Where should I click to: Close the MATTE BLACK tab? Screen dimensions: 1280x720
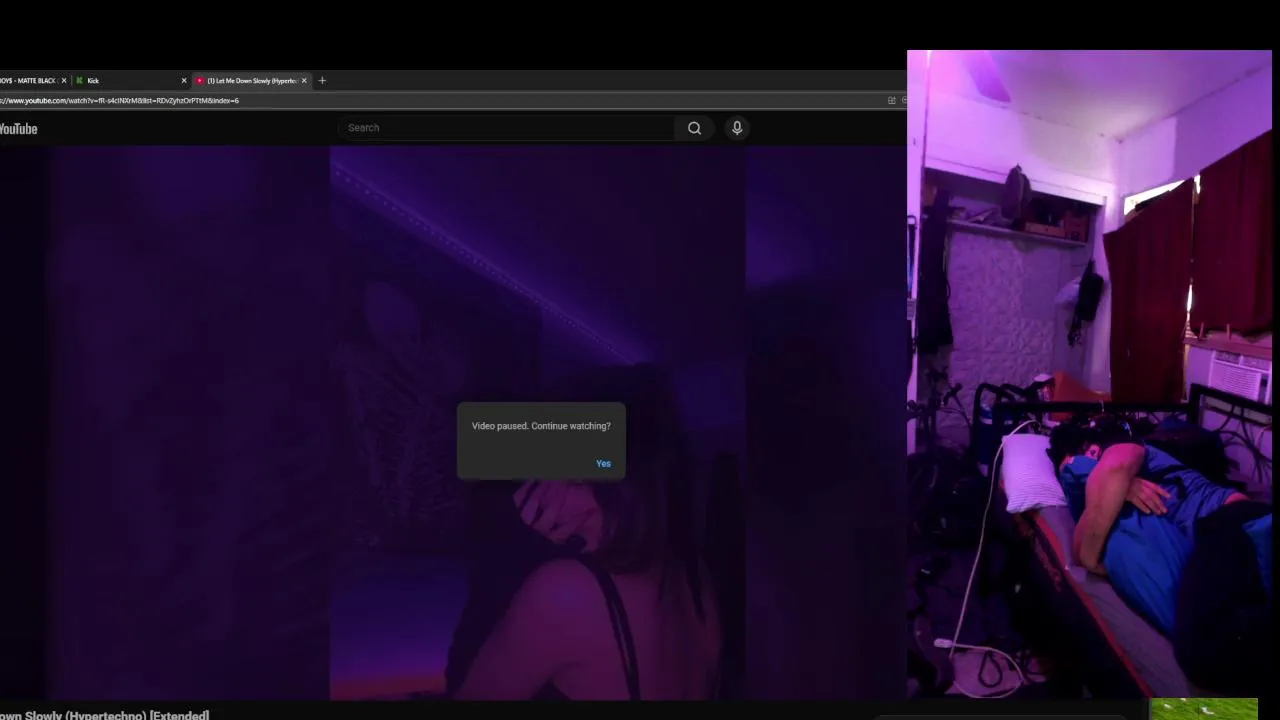coord(63,81)
